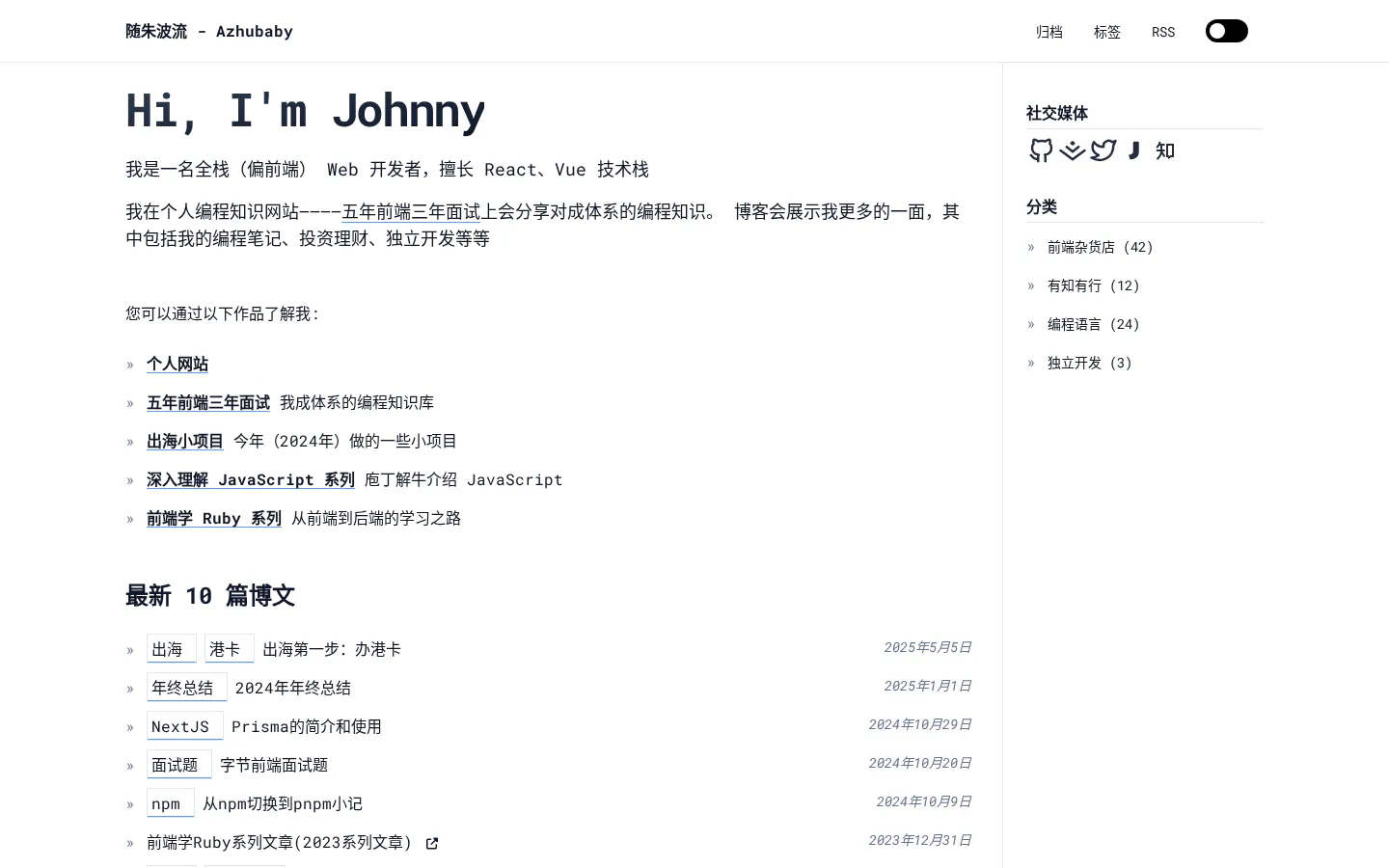
Task: Open the post 字节前端面试题
Action: click(274, 765)
